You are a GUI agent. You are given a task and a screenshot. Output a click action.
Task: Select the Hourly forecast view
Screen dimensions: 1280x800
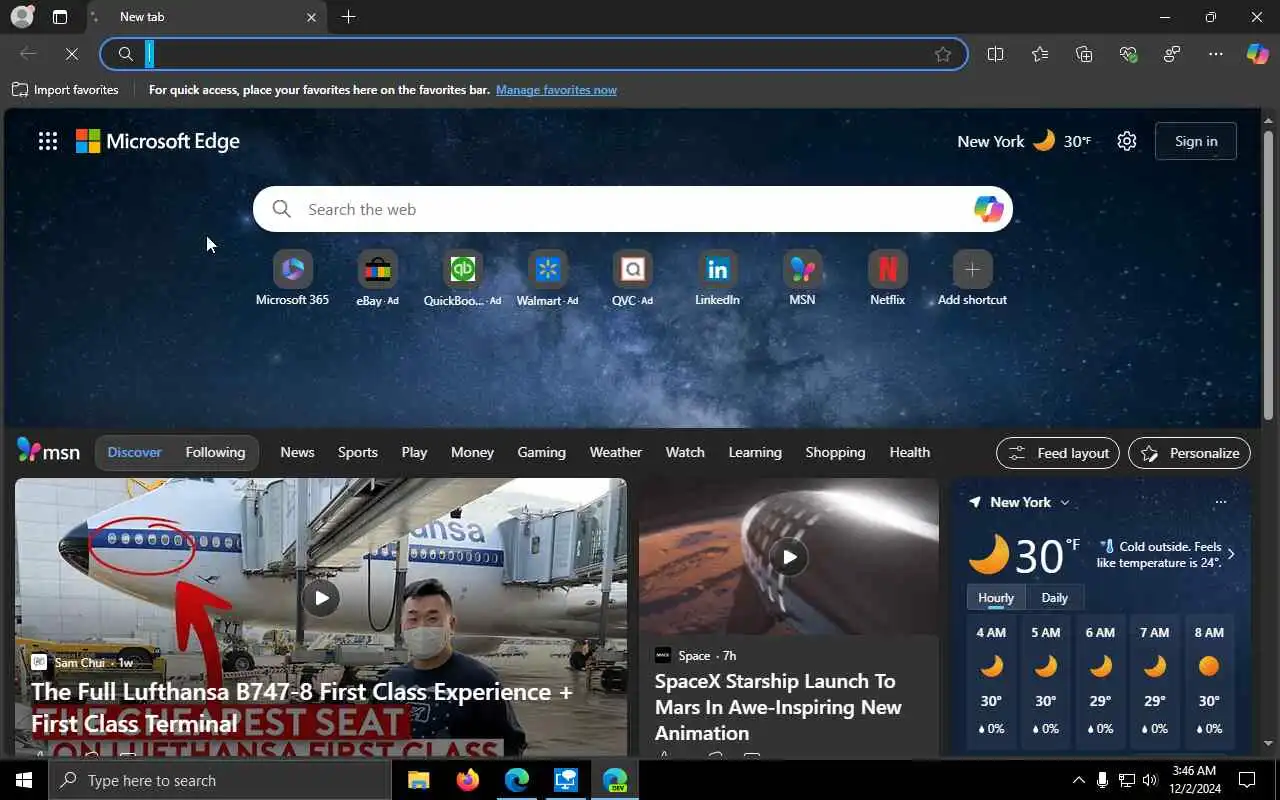click(996, 598)
